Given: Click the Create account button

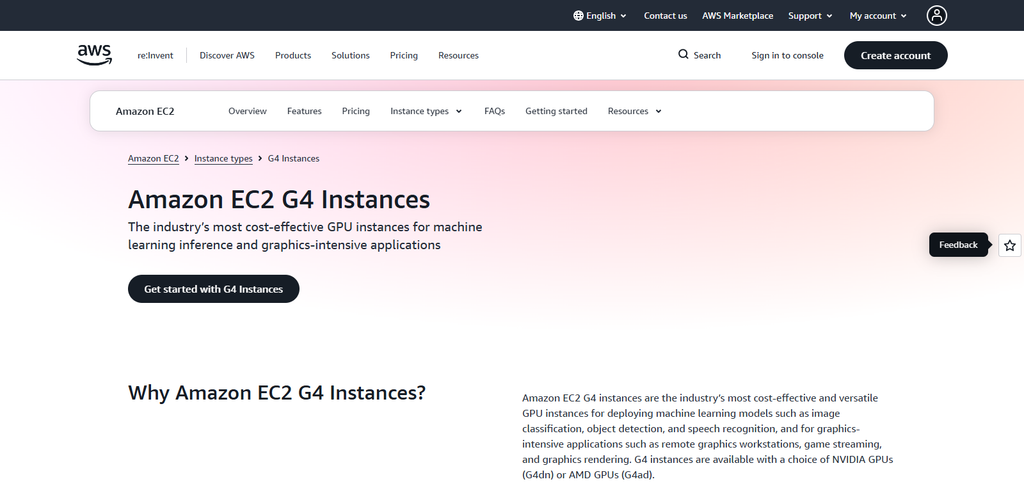Looking at the screenshot, I should 895,56.
